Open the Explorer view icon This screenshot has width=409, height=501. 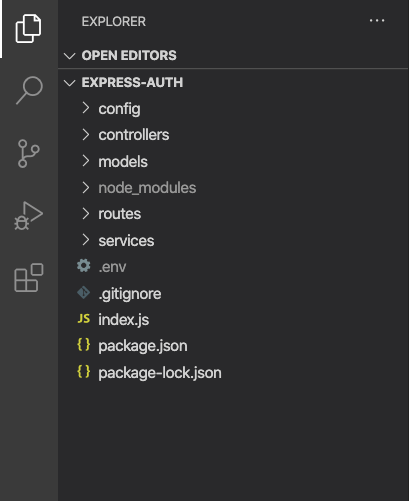tap(28, 29)
